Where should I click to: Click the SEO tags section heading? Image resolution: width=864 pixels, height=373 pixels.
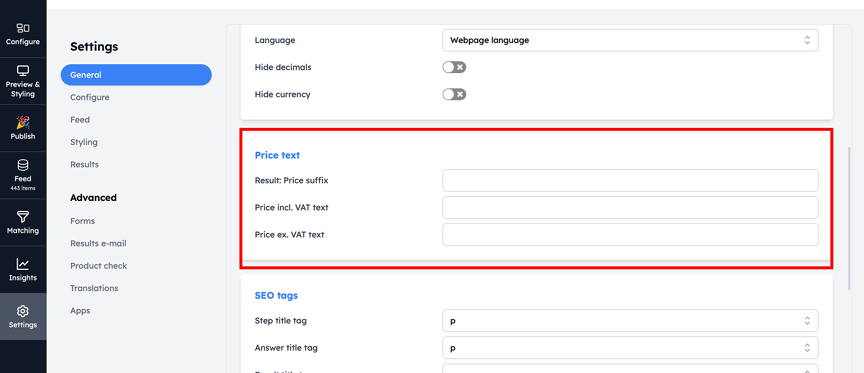point(276,295)
